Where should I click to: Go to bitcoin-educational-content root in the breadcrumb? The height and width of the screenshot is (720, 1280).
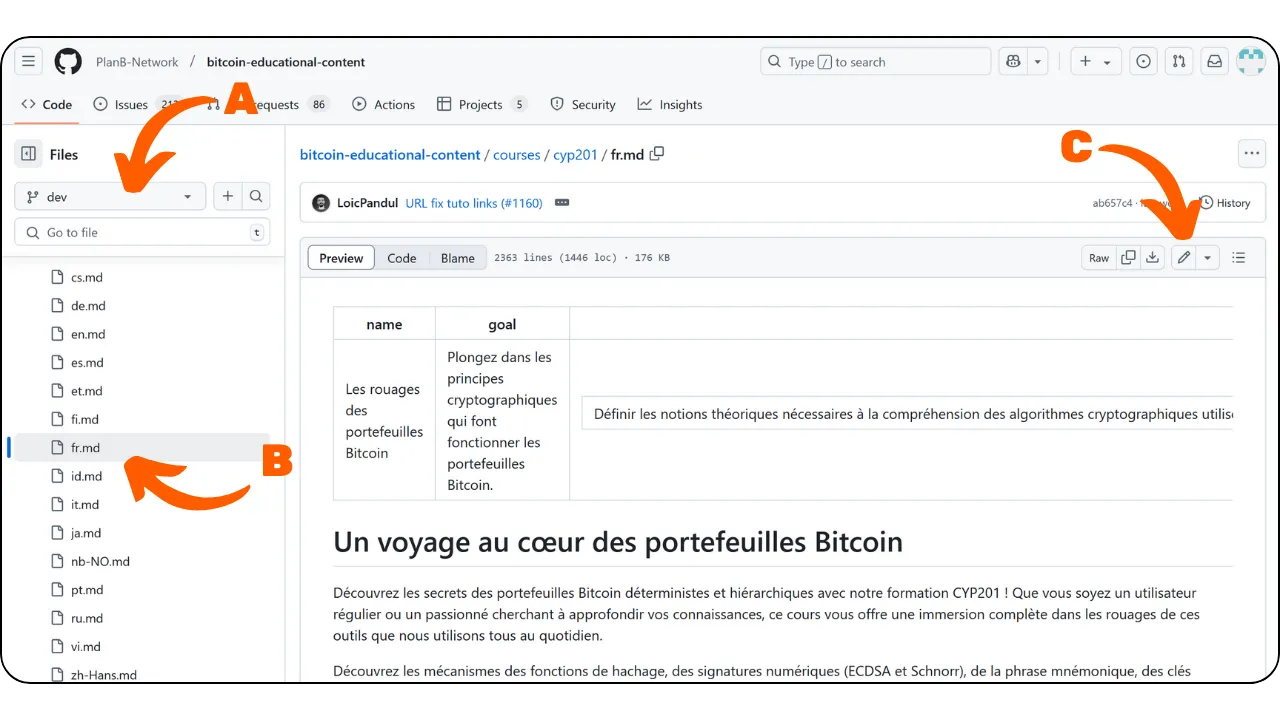pyautogui.click(x=390, y=155)
